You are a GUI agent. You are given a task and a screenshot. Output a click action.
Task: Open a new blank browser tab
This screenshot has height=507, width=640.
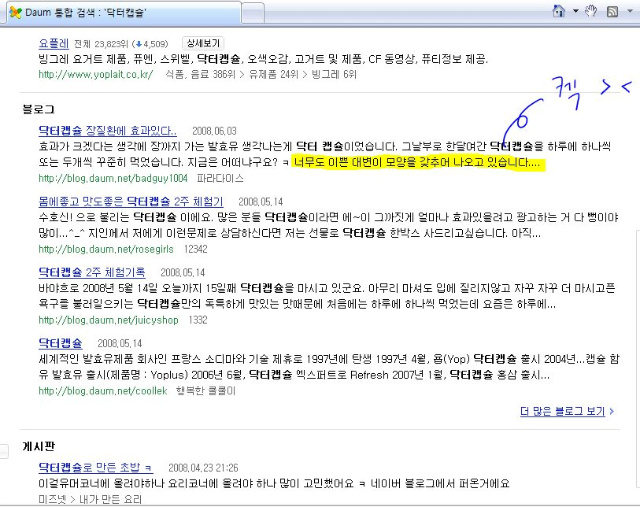click(253, 13)
